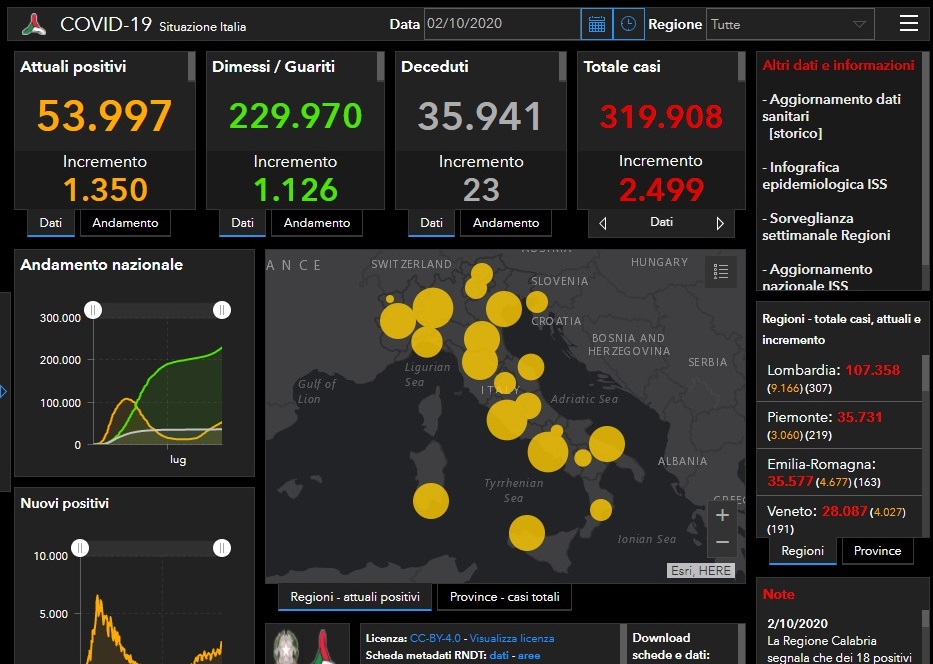Select Province - casi totali map tab

pos(504,597)
